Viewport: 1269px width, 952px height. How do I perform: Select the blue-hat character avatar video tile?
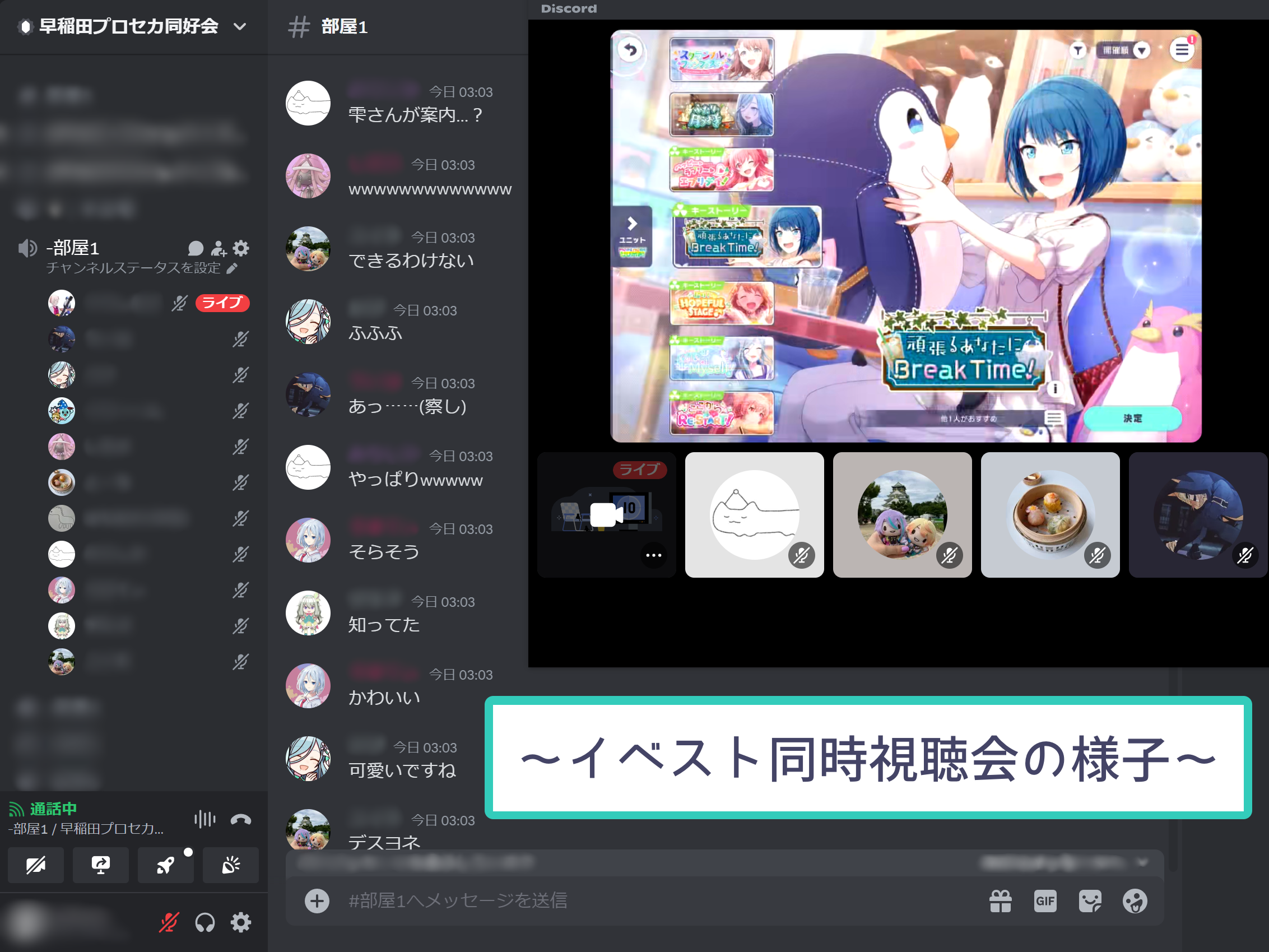coord(1198,515)
